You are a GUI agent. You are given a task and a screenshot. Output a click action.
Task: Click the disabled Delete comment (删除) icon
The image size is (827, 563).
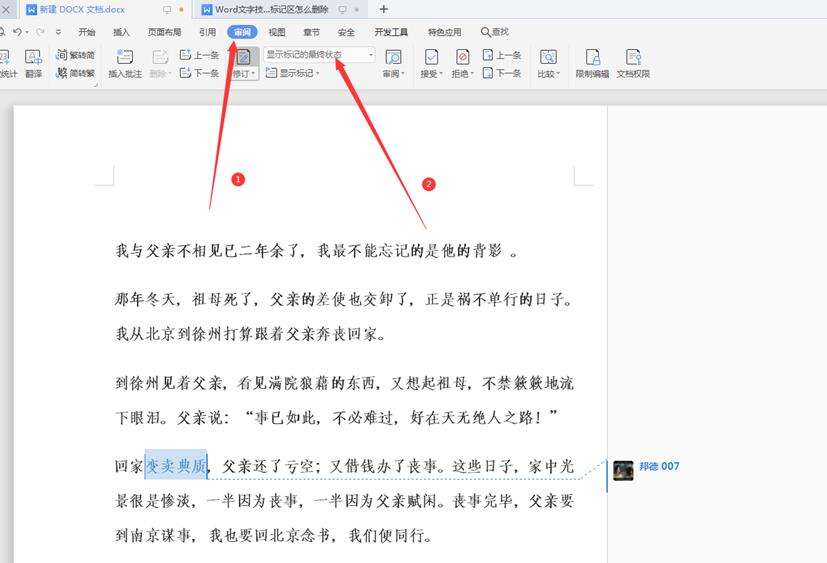point(160,57)
